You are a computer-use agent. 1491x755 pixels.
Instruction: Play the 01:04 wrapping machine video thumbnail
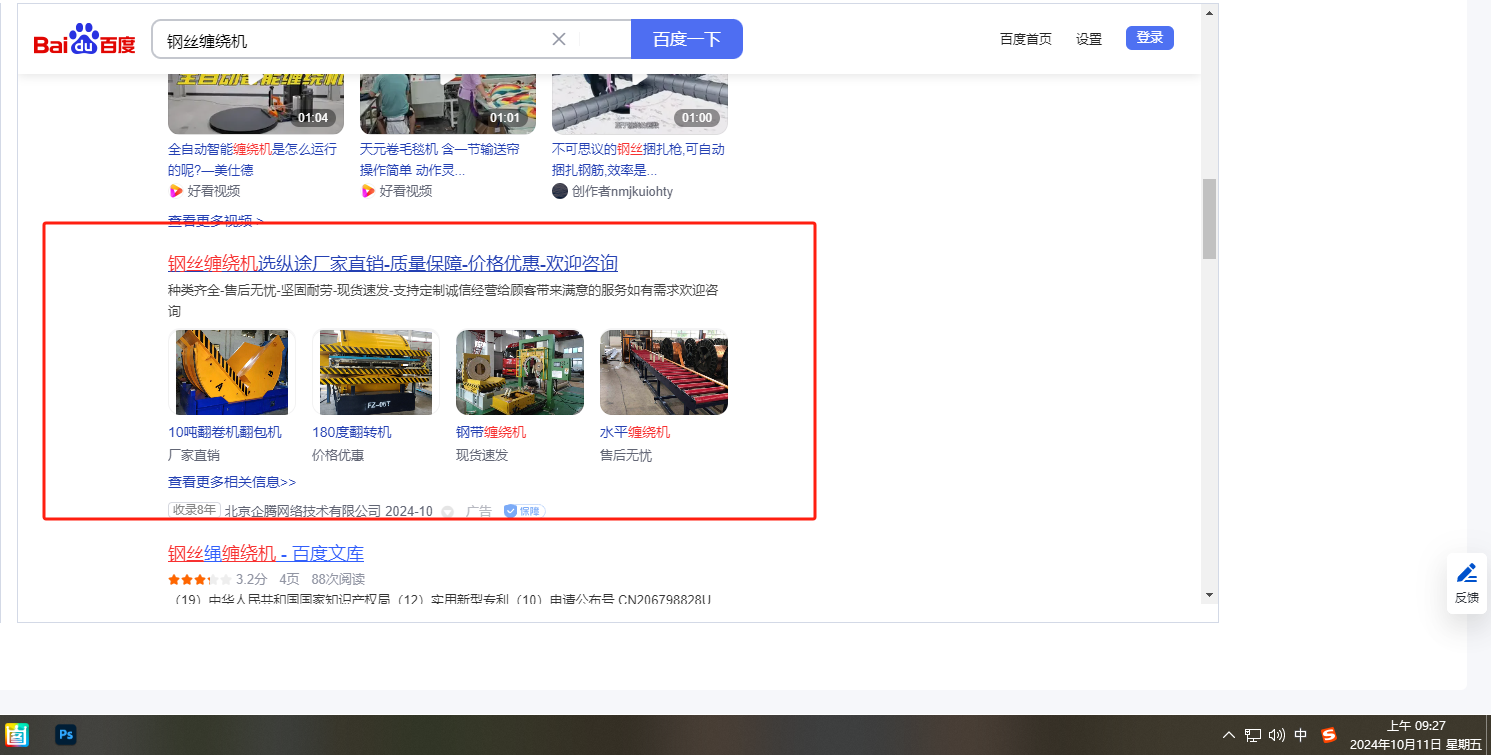tap(256, 104)
